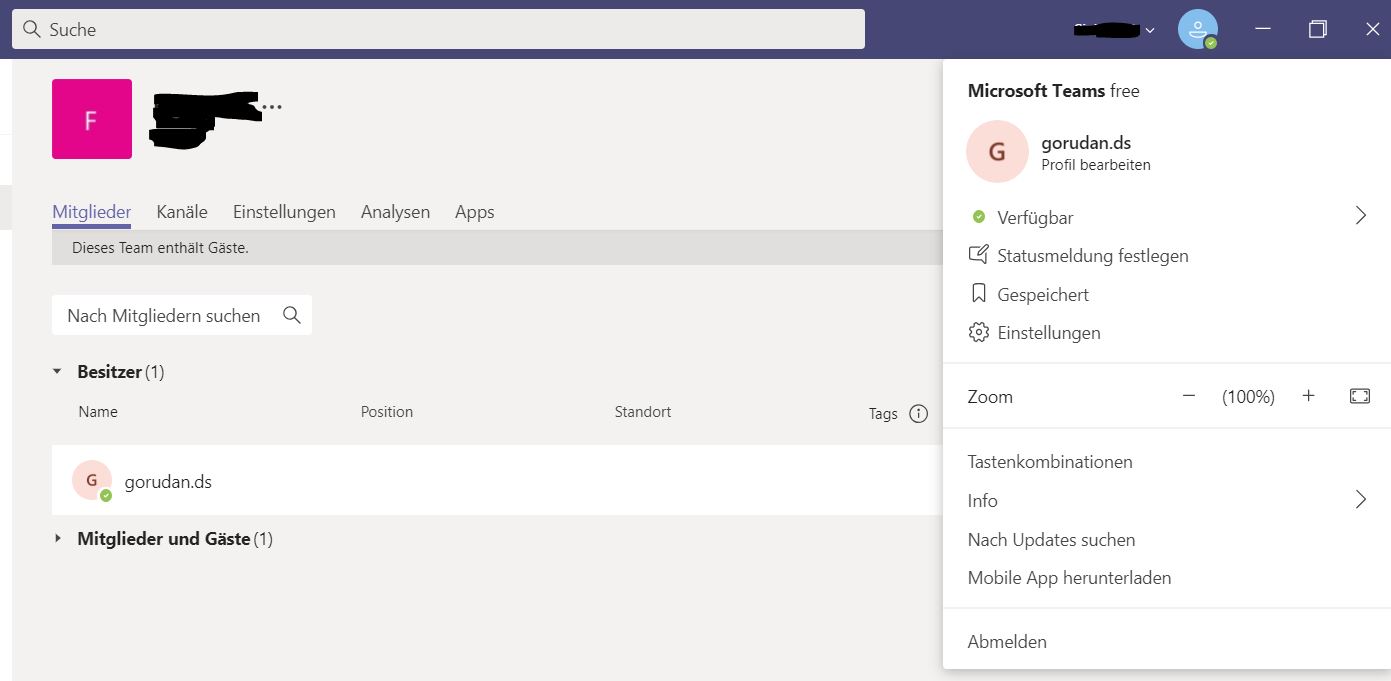Click the Tags column header

pyautogui.click(x=883, y=413)
